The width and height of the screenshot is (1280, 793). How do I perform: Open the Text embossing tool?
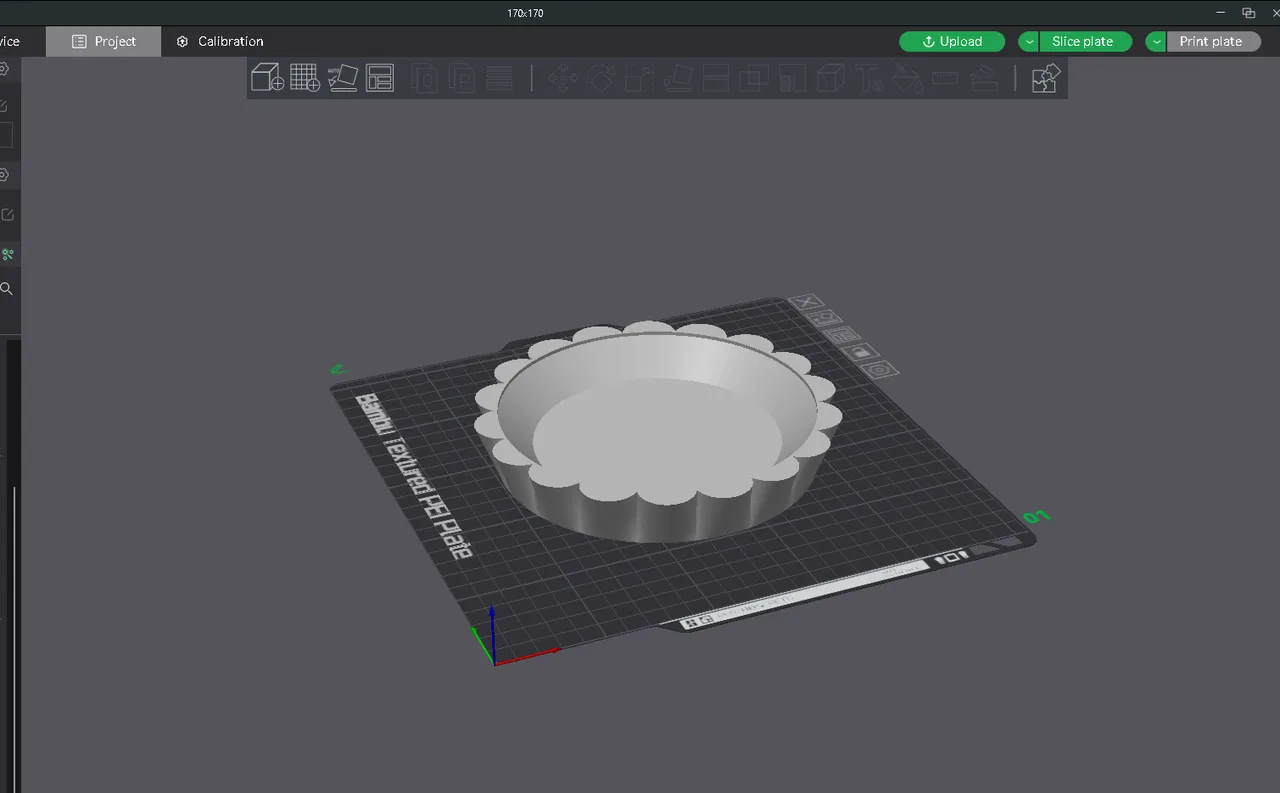pos(869,78)
